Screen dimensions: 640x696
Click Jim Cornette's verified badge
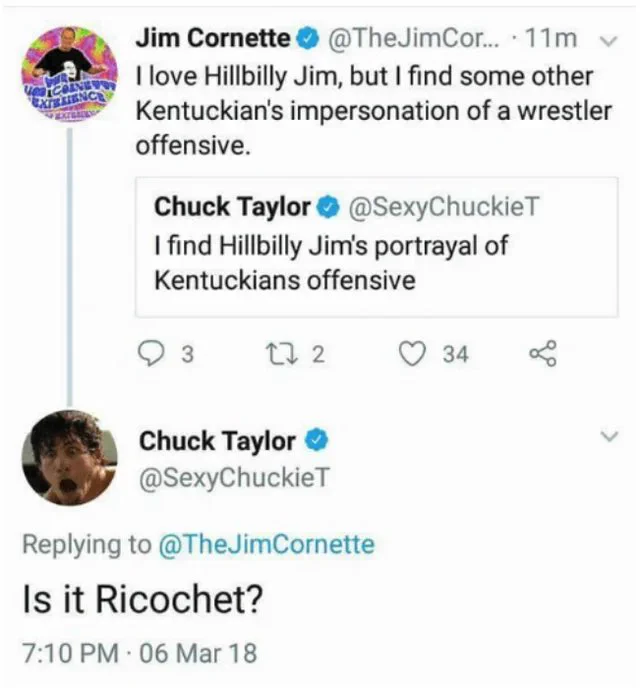[310, 39]
